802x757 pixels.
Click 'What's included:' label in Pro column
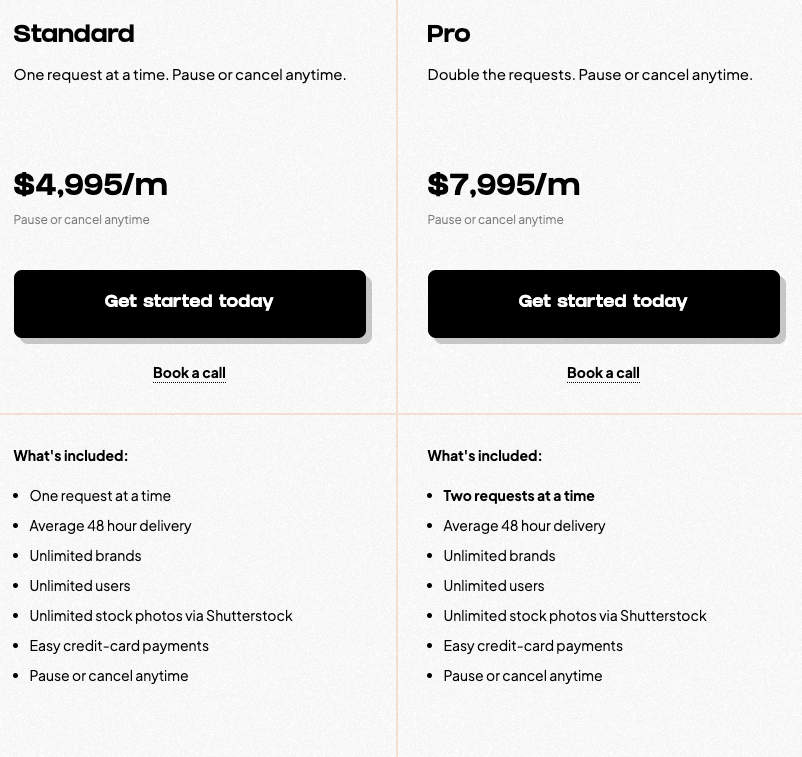pyautogui.click(x=485, y=456)
